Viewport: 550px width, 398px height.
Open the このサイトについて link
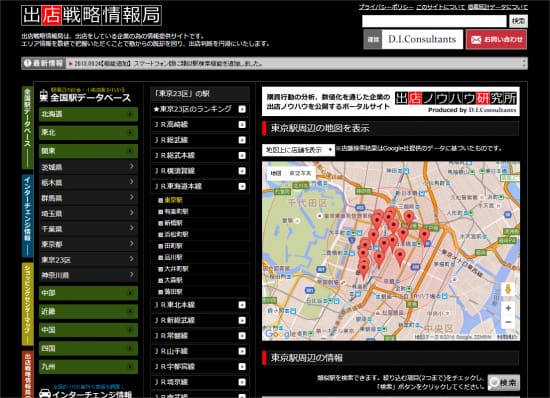click(x=441, y=7)
